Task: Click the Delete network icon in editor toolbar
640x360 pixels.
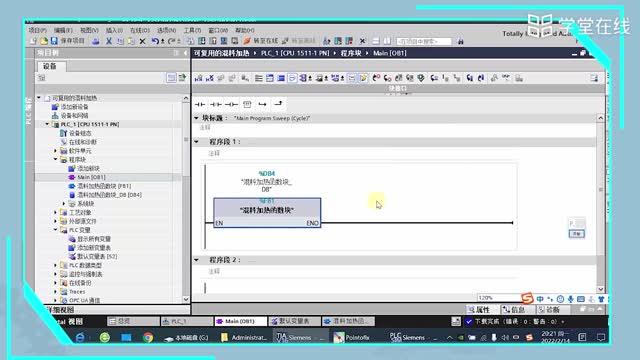Action: 210,78
